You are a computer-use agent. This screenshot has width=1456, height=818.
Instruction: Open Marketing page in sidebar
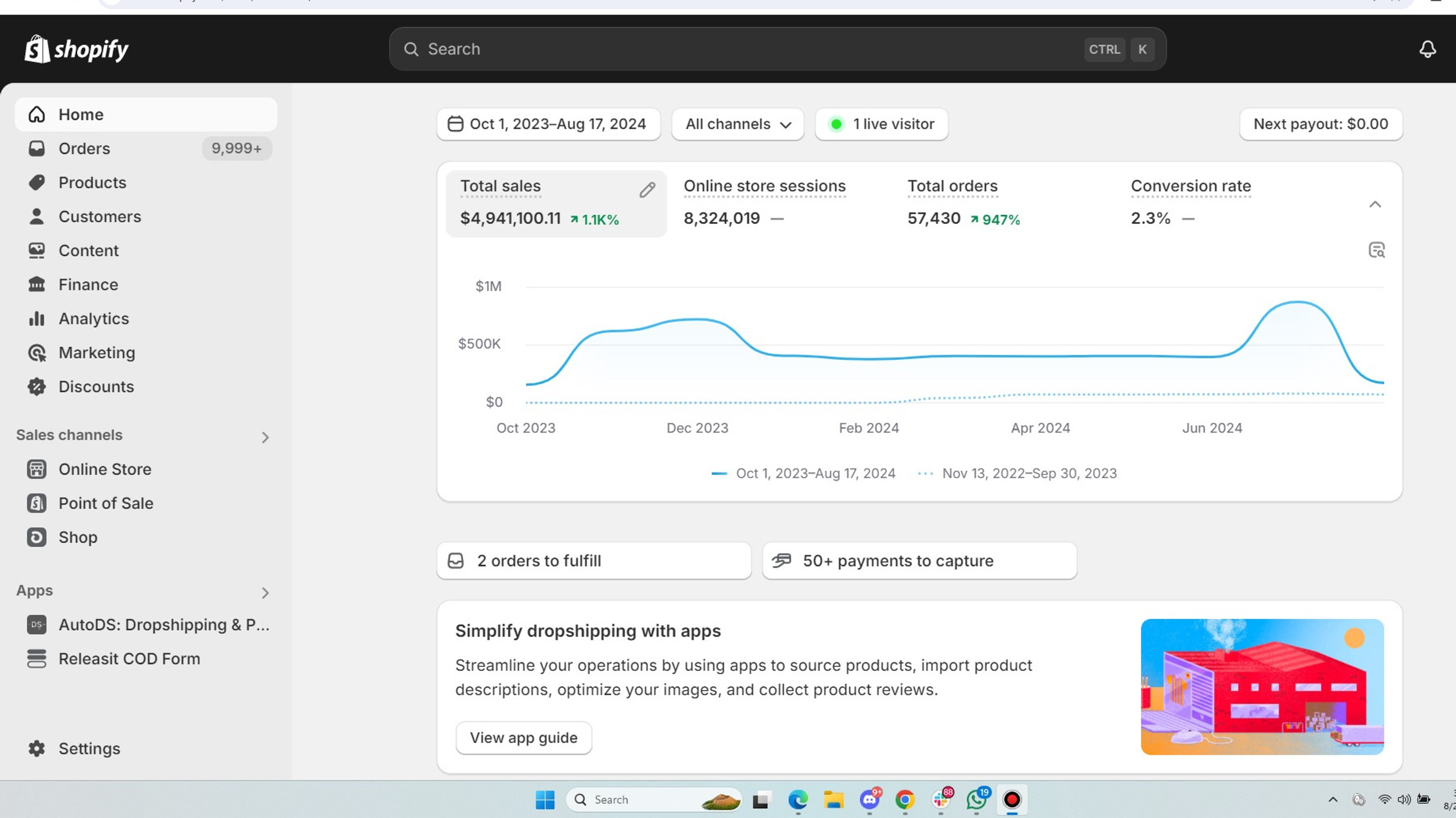click(x=146, y=352)
